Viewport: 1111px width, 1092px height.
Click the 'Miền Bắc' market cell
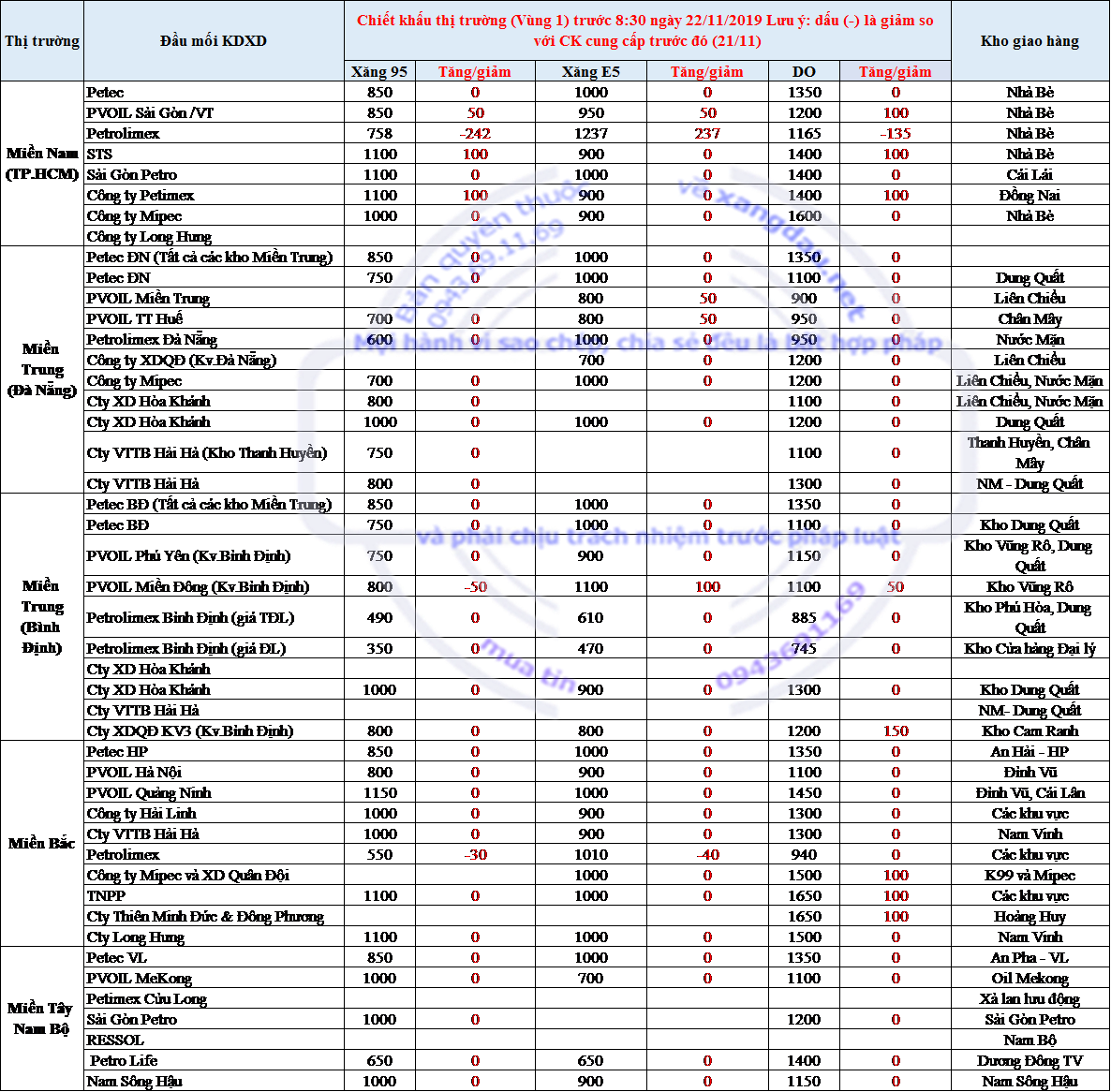tap(42, 844)
